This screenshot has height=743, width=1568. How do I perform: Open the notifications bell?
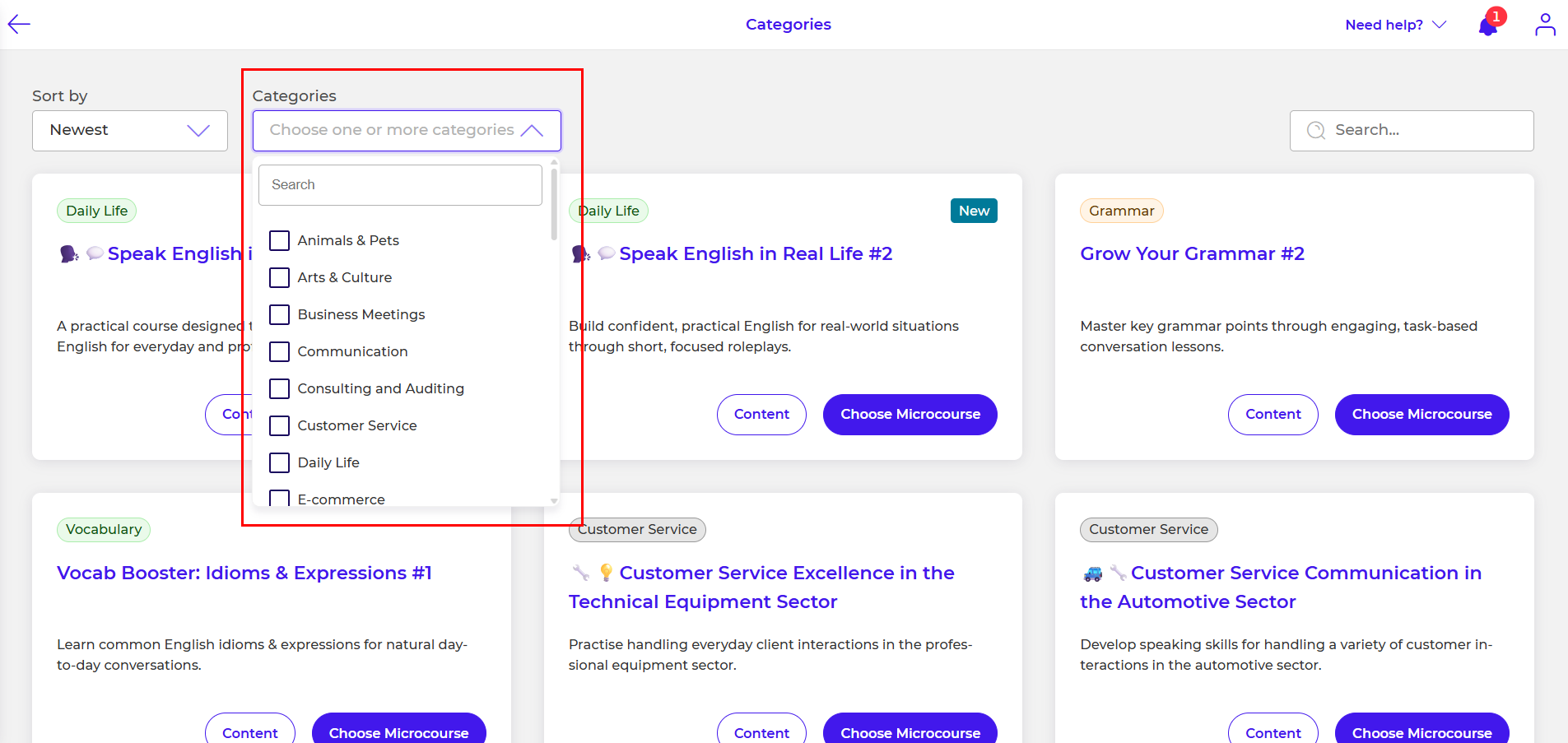(1487, 26)
